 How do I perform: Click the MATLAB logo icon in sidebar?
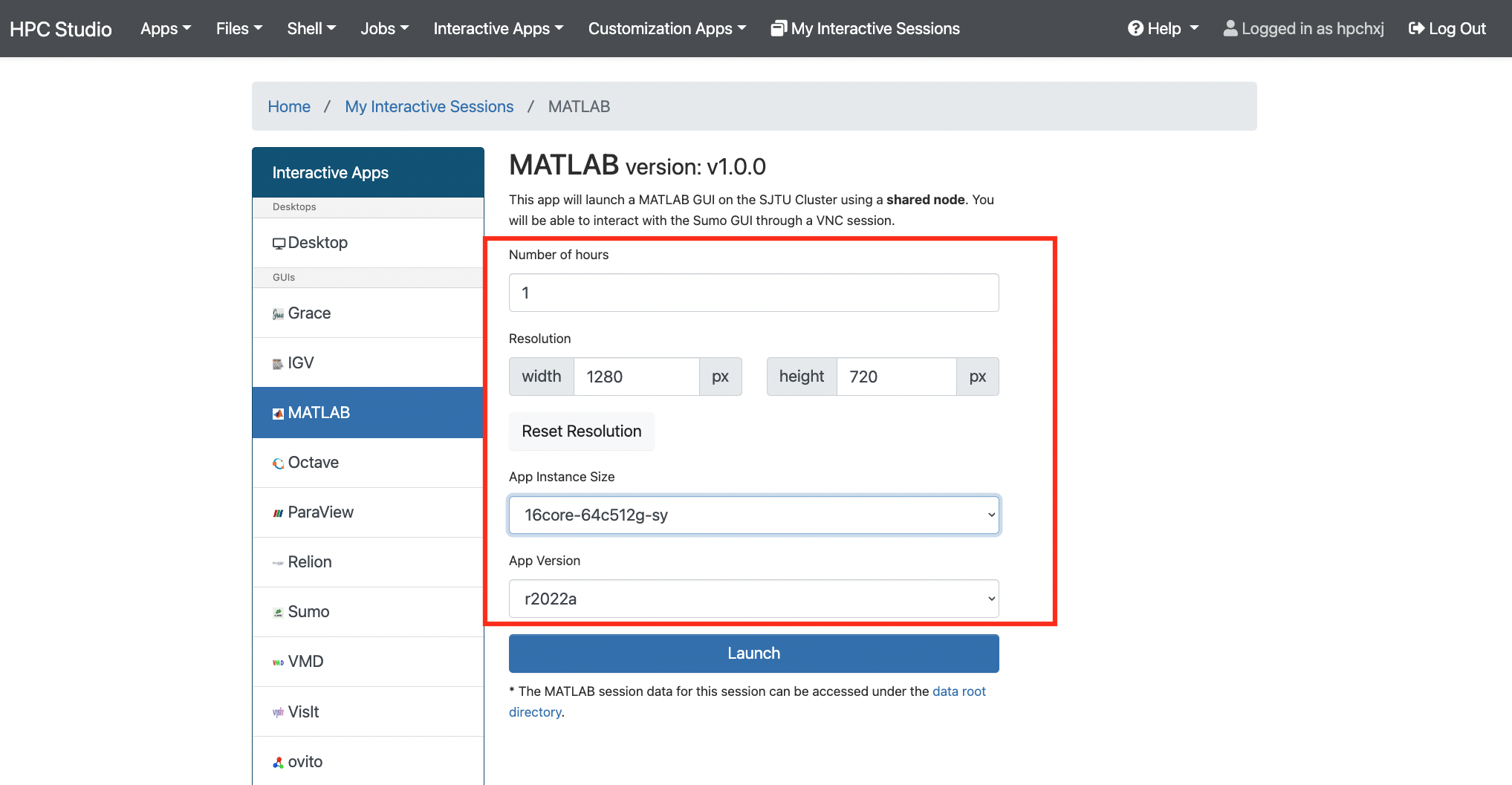pyautogui.click(x=279, y=414)
